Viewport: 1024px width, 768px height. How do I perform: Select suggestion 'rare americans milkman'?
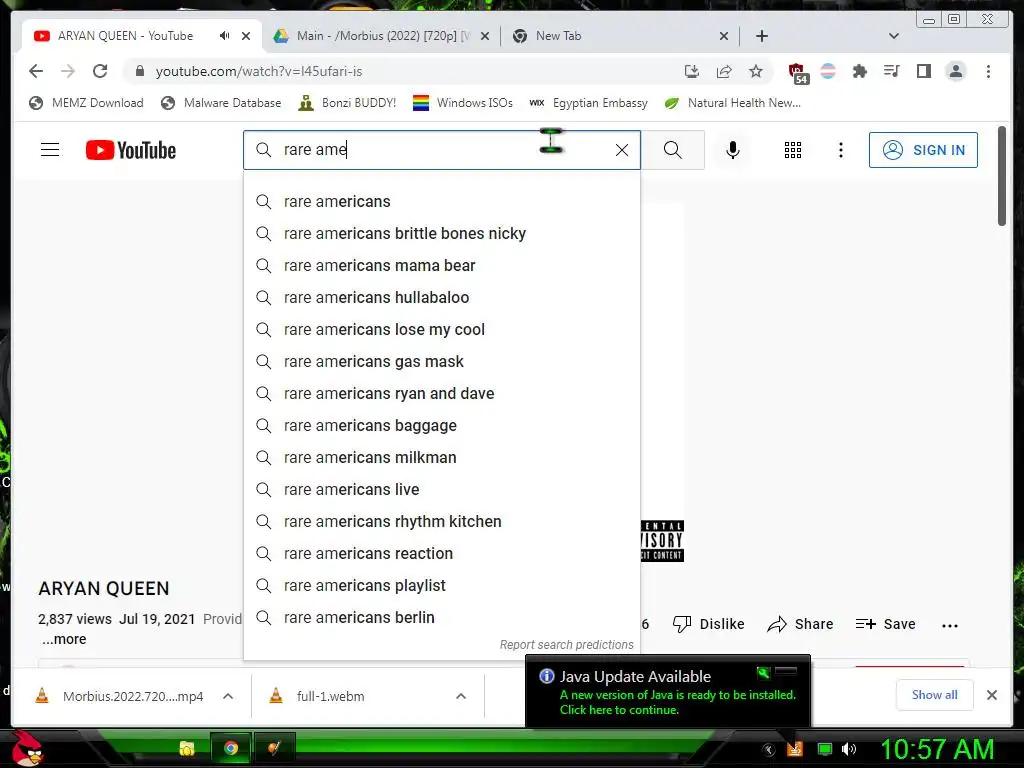tap(441, 458)
